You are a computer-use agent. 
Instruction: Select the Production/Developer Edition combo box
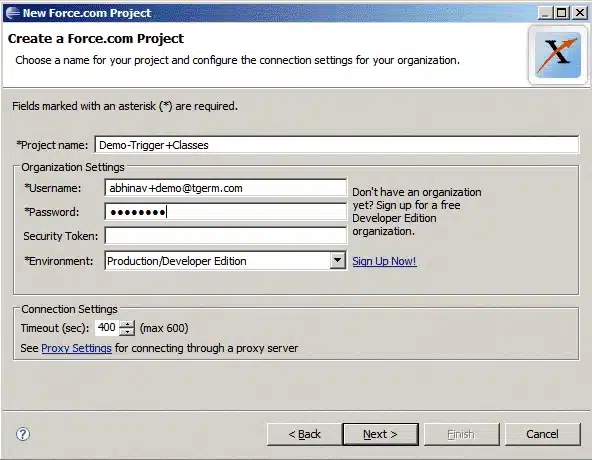click(x=225, y=261)
